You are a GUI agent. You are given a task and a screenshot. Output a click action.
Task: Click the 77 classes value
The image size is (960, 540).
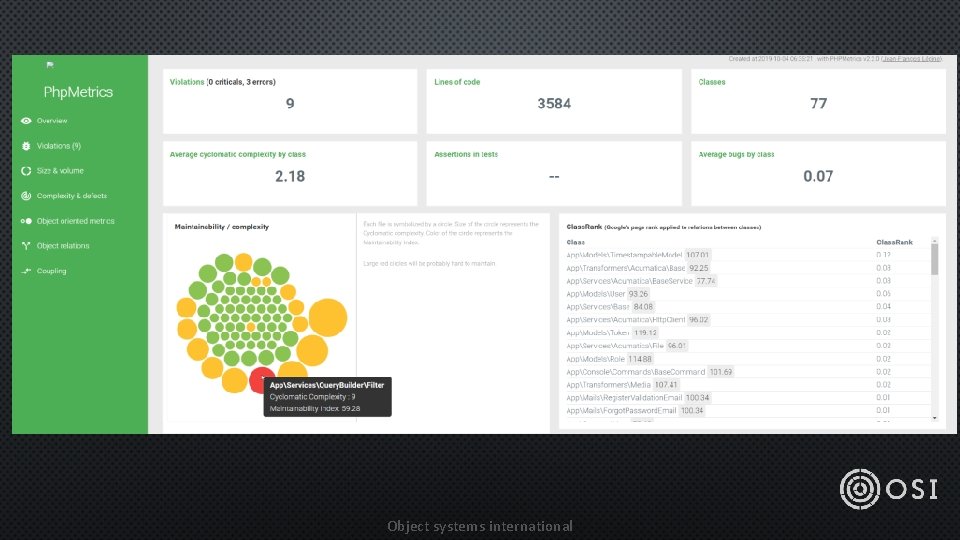(819, 103)
